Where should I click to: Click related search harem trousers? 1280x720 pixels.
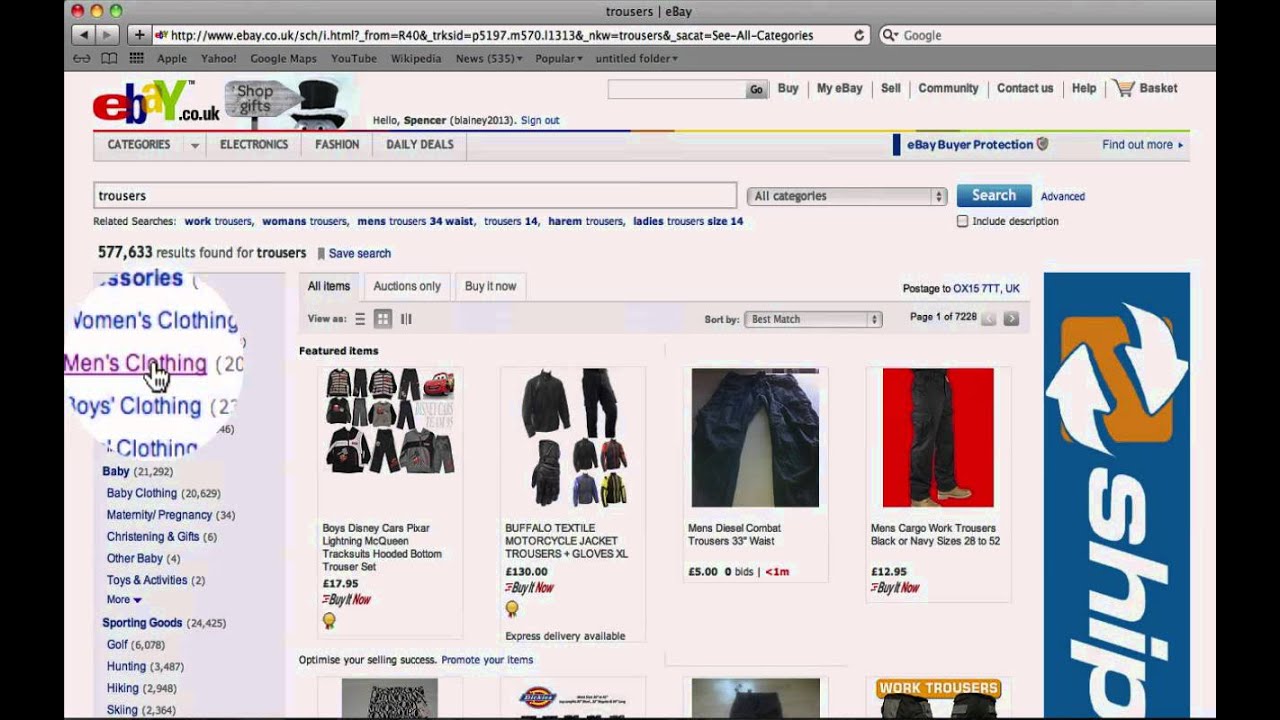(586, 221)
